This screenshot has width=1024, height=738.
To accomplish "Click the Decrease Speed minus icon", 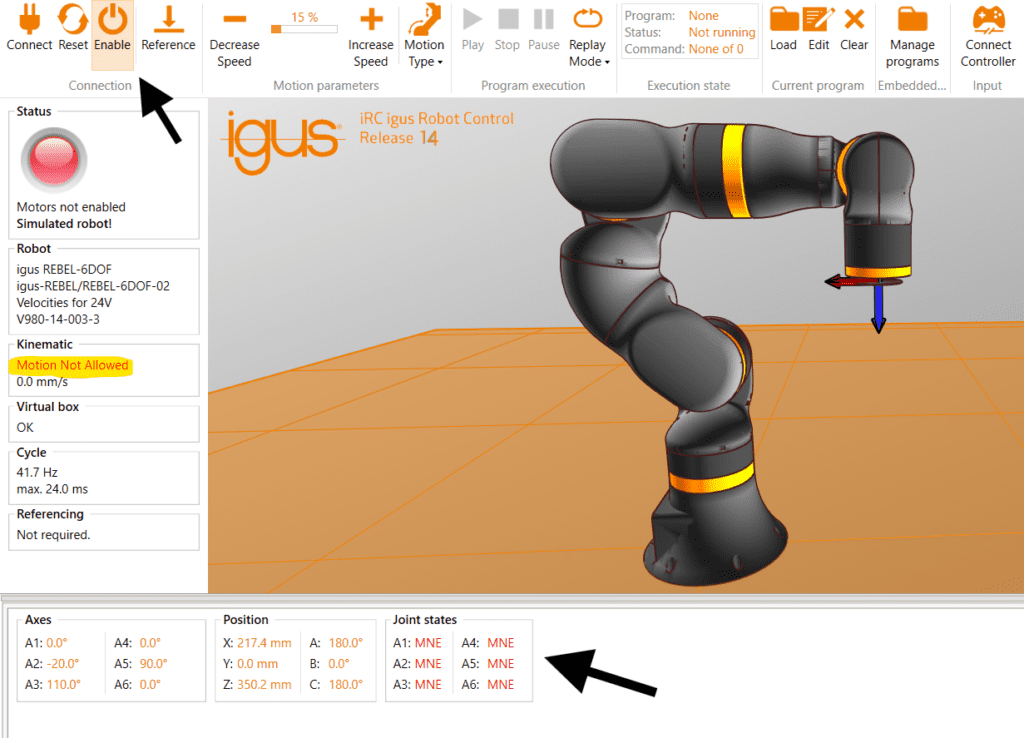I will 234,20.
